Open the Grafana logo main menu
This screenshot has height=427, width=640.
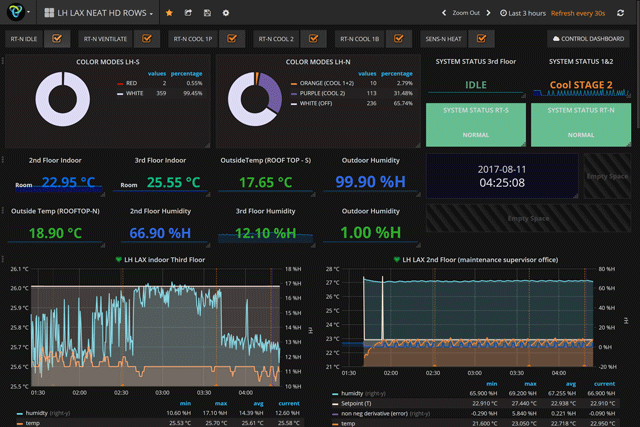[x=17, y=13]
